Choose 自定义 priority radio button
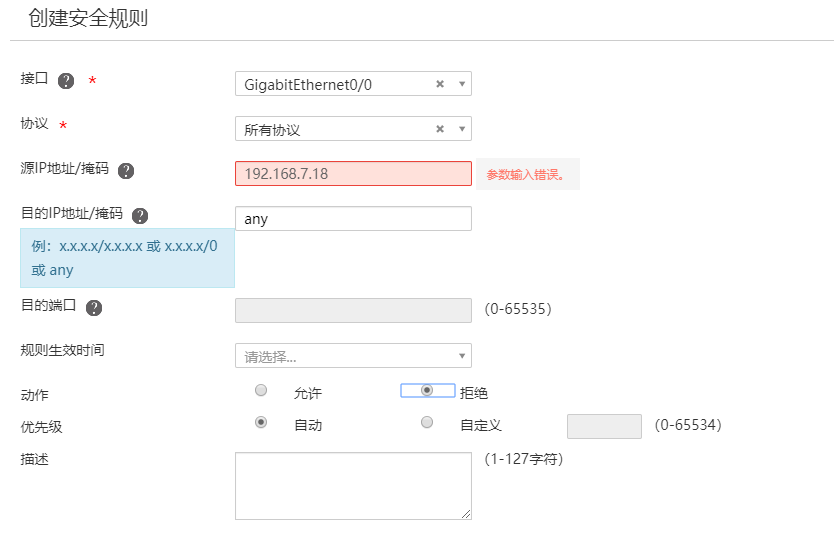 427,423
